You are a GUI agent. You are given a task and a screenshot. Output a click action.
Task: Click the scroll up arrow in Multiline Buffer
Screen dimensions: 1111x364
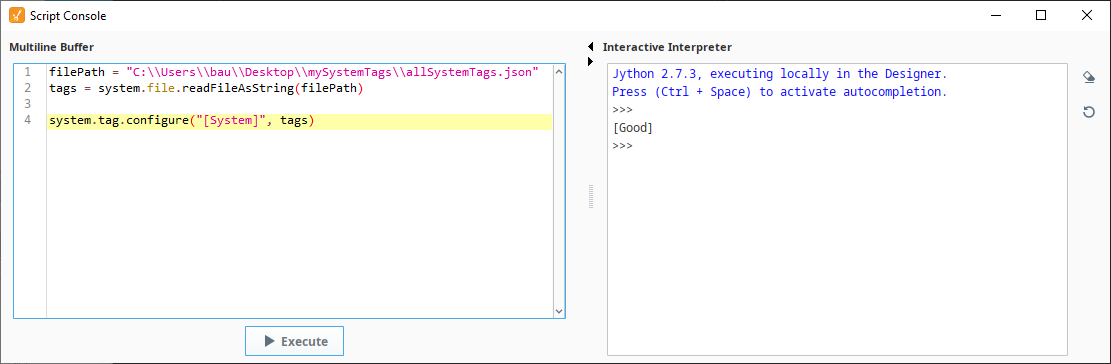(x=558, y=72)
